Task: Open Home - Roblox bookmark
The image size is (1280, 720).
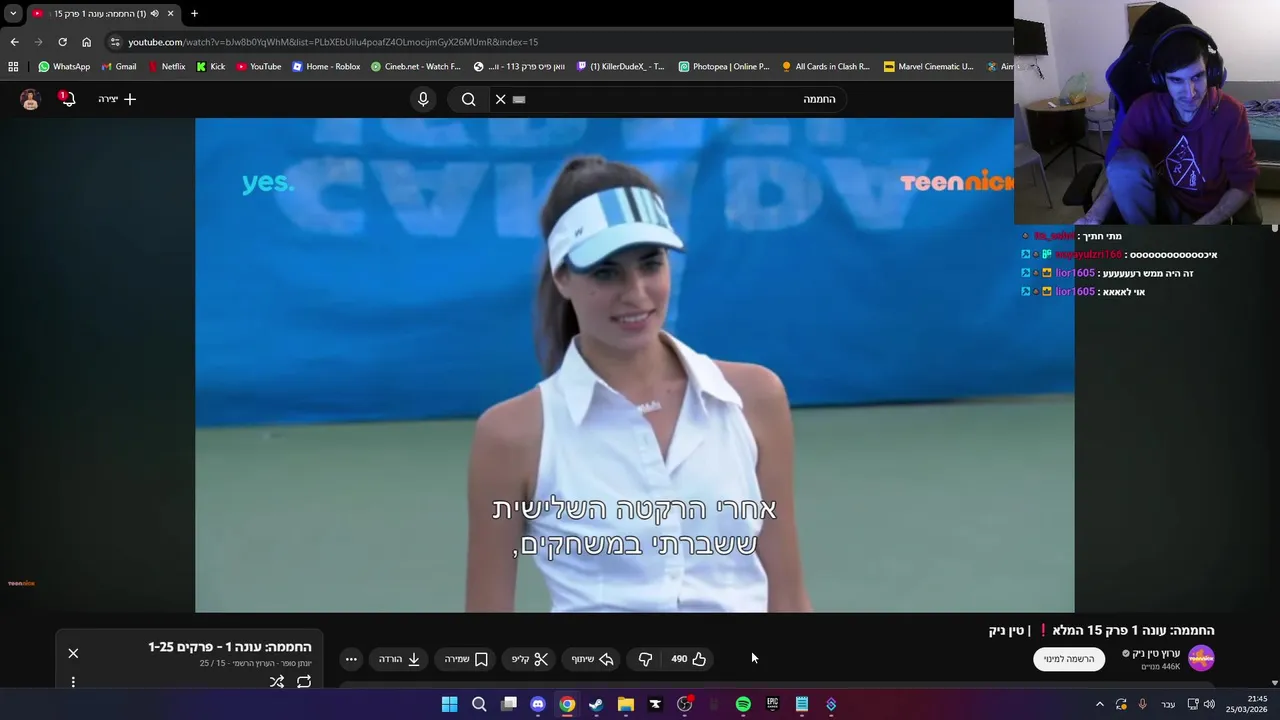Action: click(326, 67)
